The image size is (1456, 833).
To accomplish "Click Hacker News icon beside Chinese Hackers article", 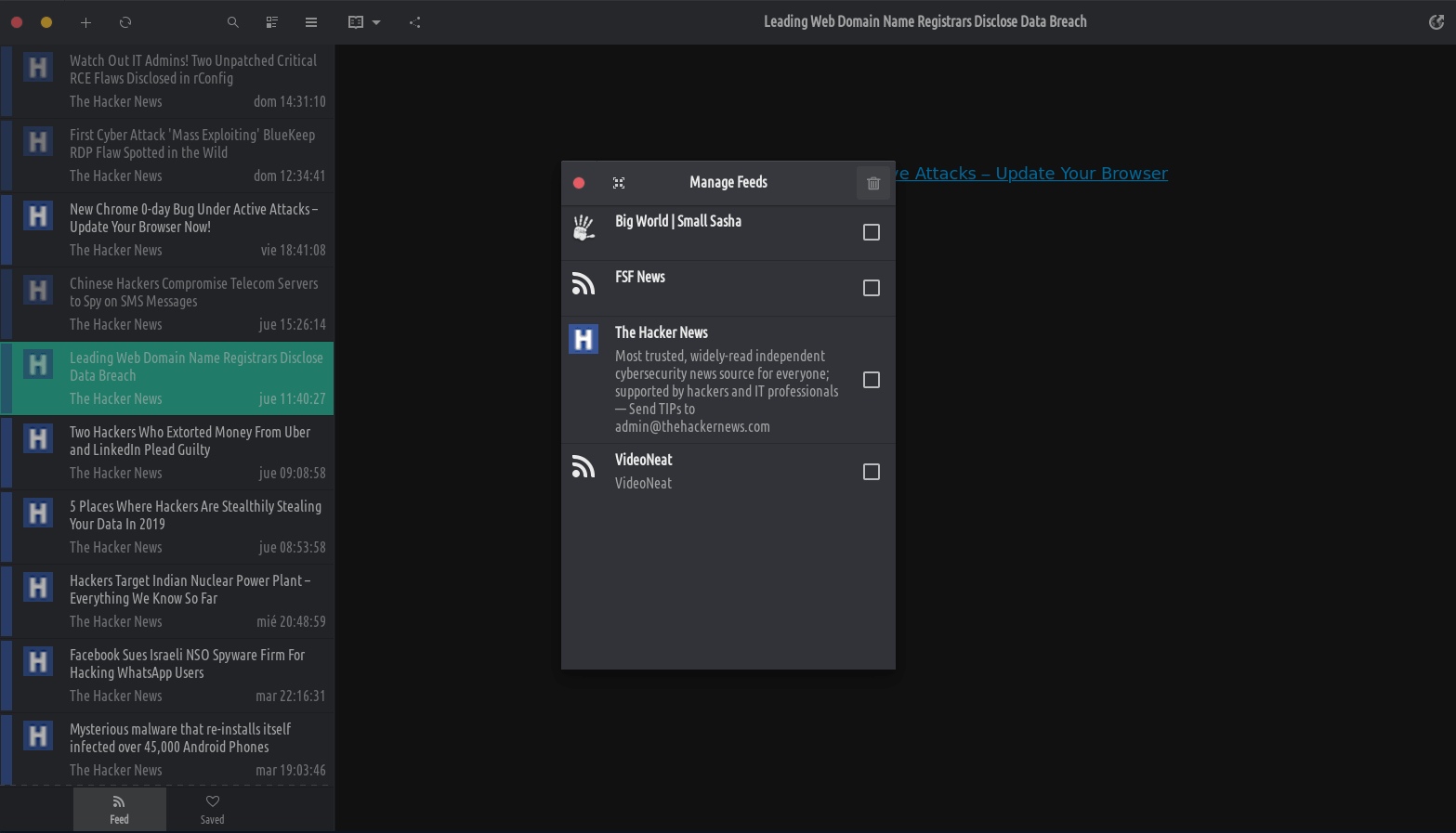I will click(x=38, y=290).
